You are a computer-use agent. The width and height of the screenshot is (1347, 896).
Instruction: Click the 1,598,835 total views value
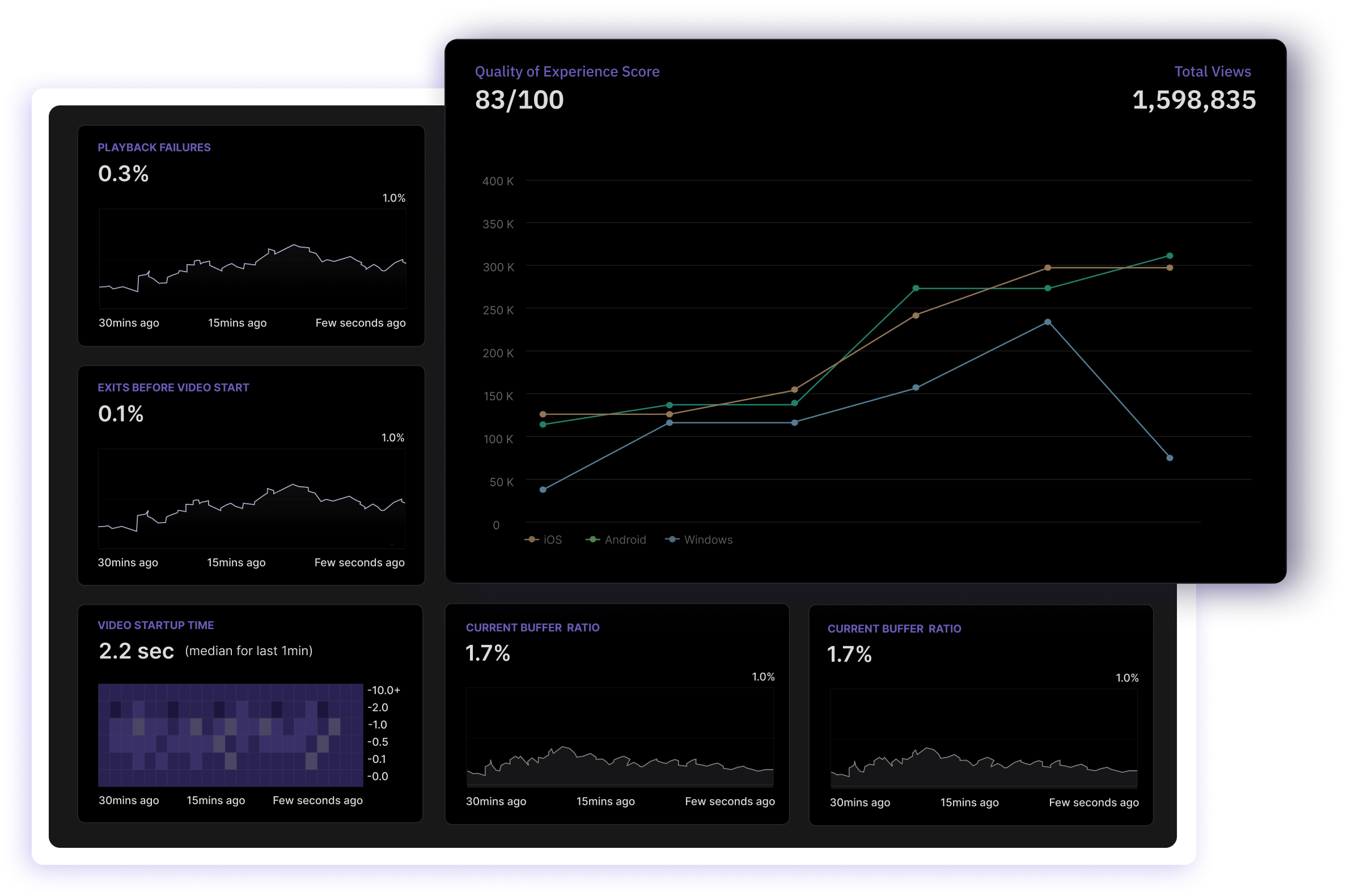[x=1193, y=100]
